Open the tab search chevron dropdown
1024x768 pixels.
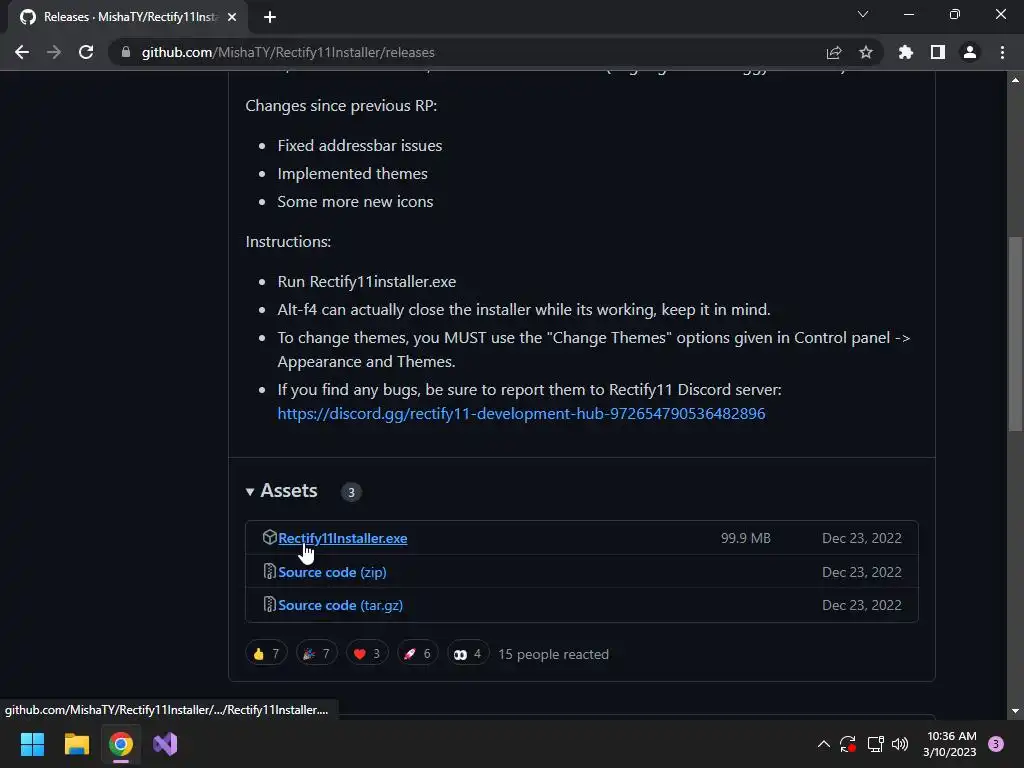coord(863,14)
